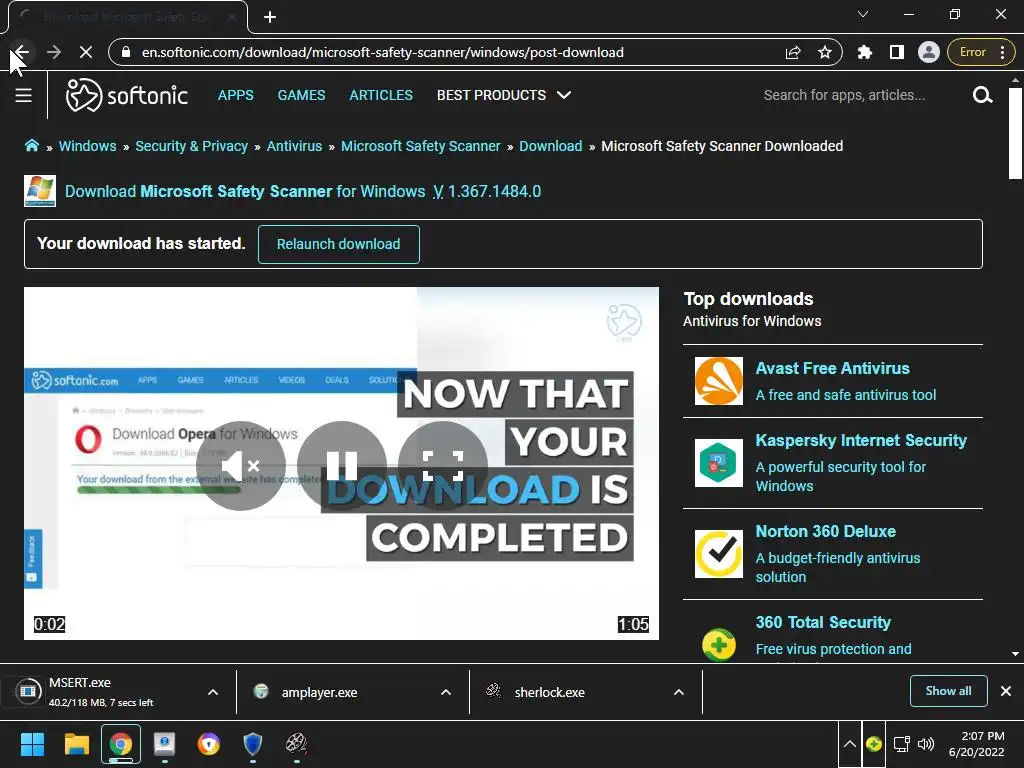
Task: Unmute the video with the speaker icon
Action: (x=241, y=466)
